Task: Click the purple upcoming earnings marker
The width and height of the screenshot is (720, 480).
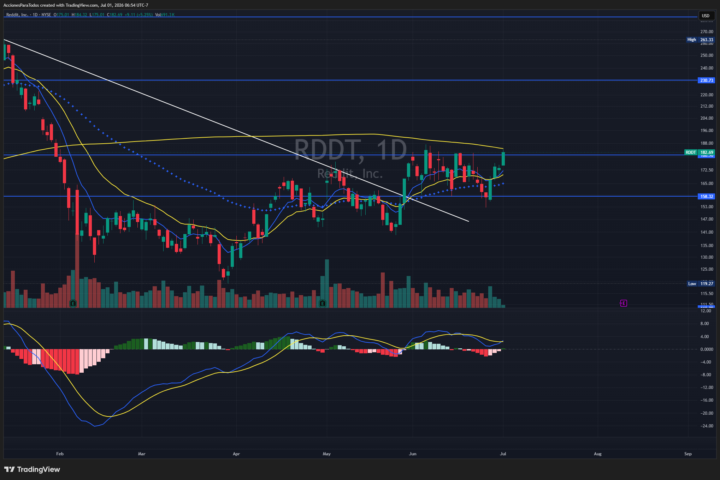Action: point(623,303)
